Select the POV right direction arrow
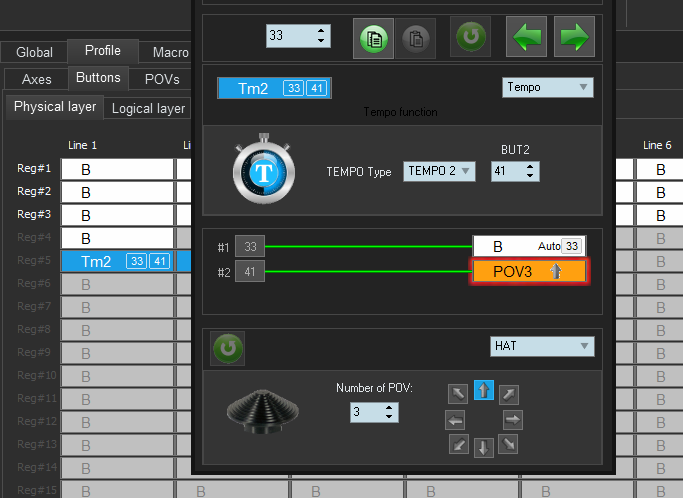 (x=513, y=420)
